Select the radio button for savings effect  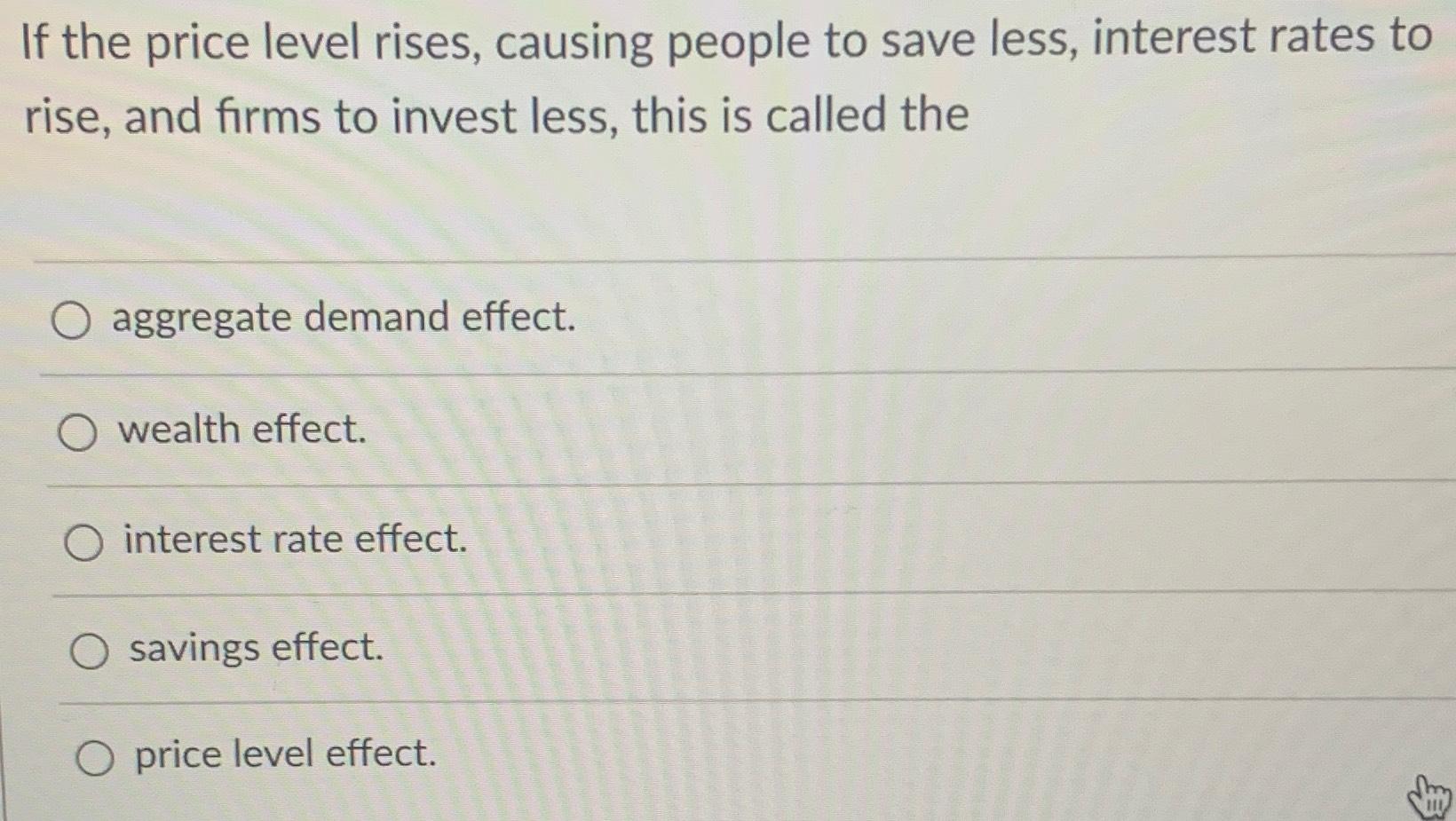[x=89, y=651]
